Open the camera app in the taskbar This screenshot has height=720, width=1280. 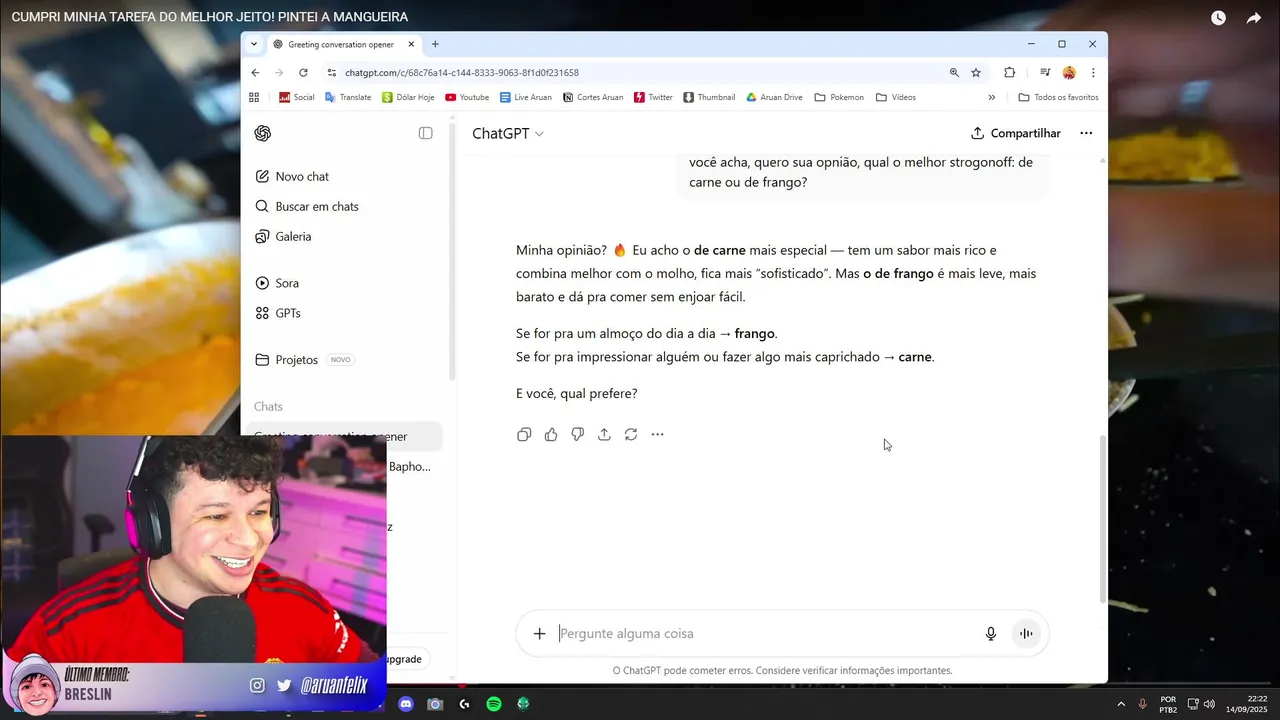click(435, 704)
